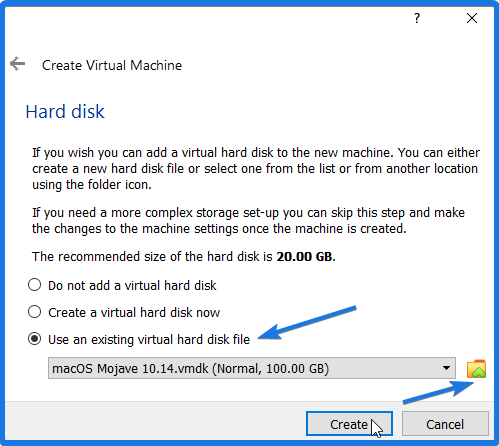Close the Create Virtual Machine dialog
The width and height of the screenshot is (499, 446).
472,18
